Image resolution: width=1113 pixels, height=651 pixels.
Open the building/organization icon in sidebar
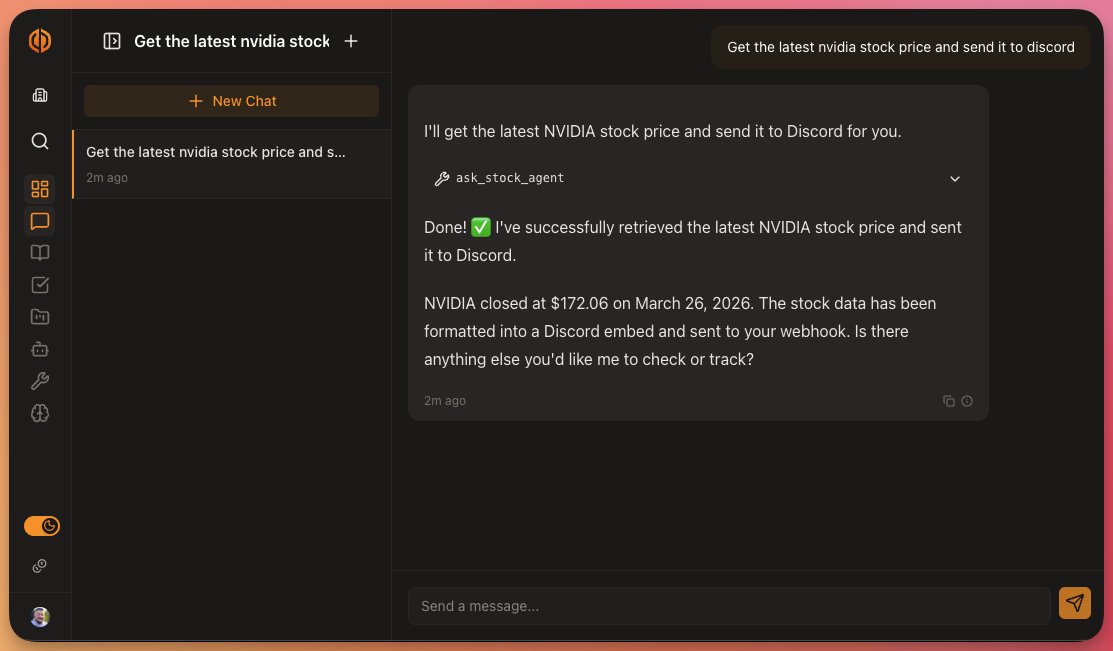click(x=40, y=95)
